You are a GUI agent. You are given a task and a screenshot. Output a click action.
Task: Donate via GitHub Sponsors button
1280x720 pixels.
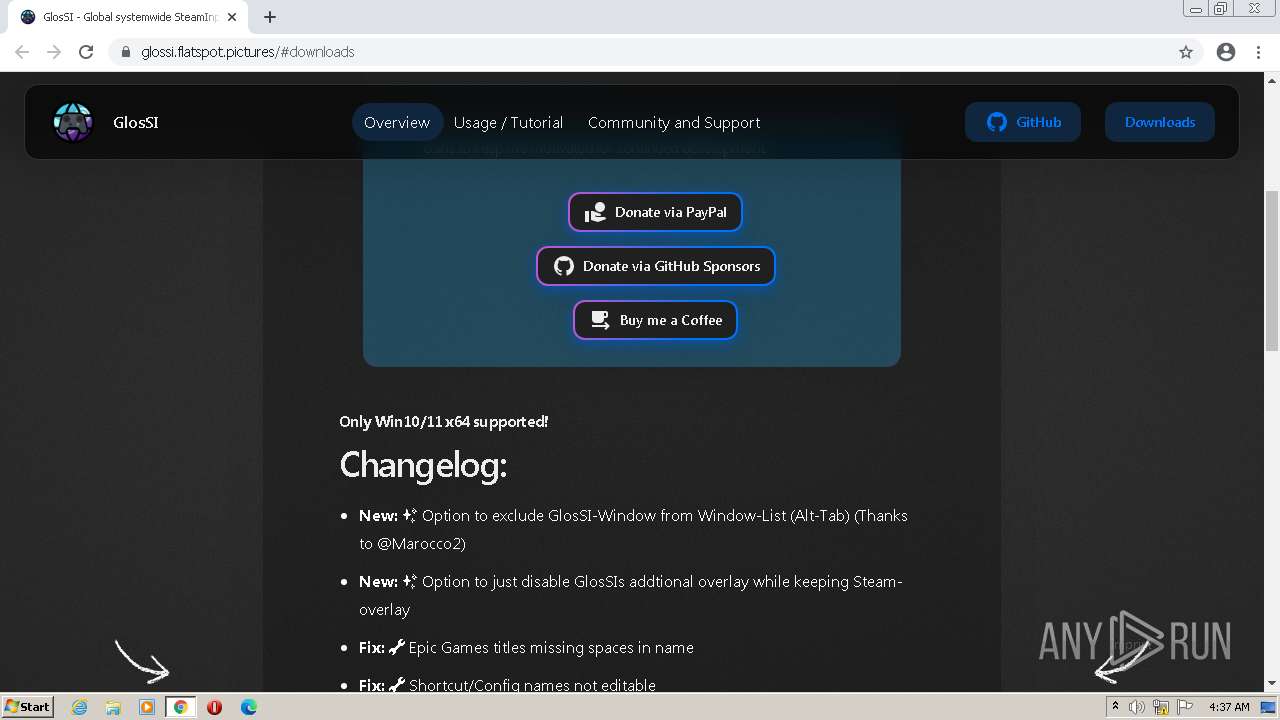[x=655, y=266]
